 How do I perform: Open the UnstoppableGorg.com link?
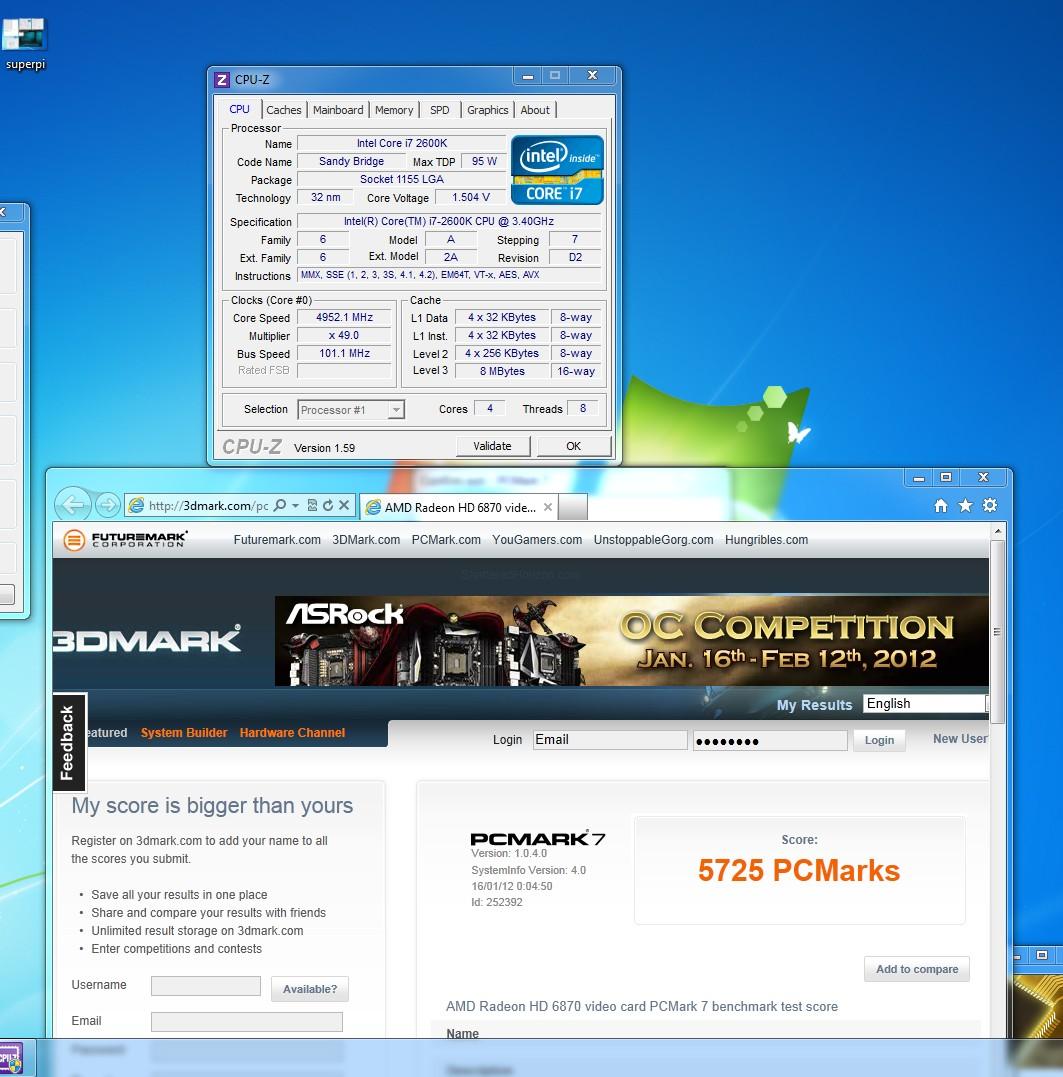pos(653,540)
